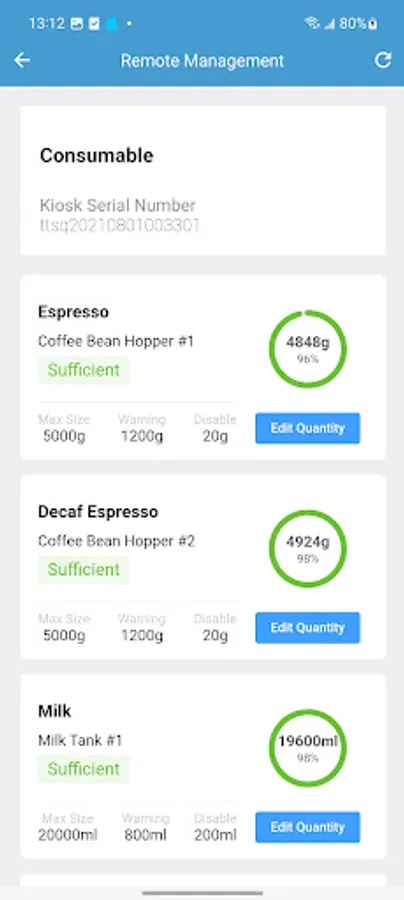Tap Espresso Warning 1200g value
The height and width of the screenshot is (900, 404).
pyautogui.click(x=142, y=437)
